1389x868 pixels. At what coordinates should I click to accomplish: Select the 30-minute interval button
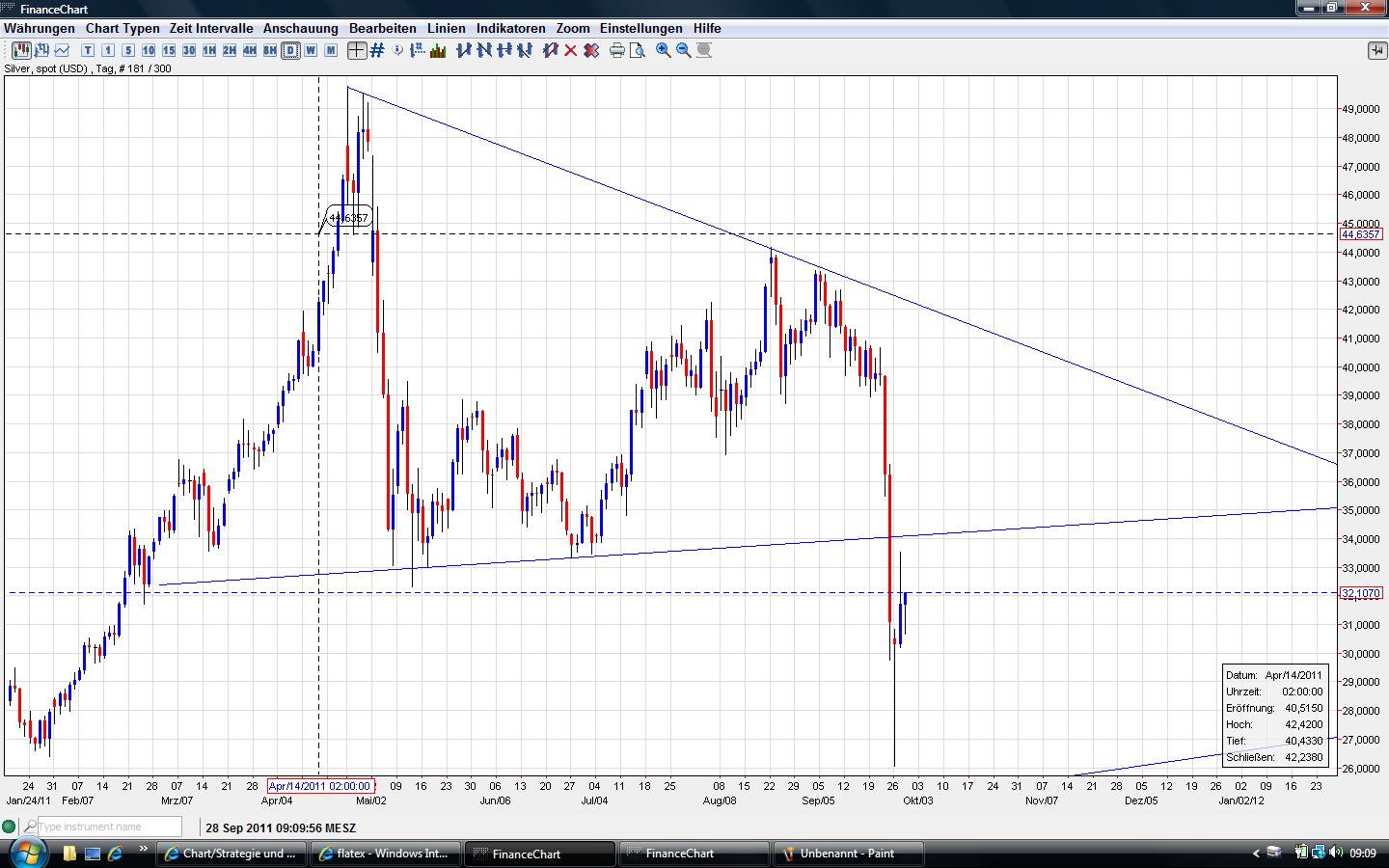(189, 50)
